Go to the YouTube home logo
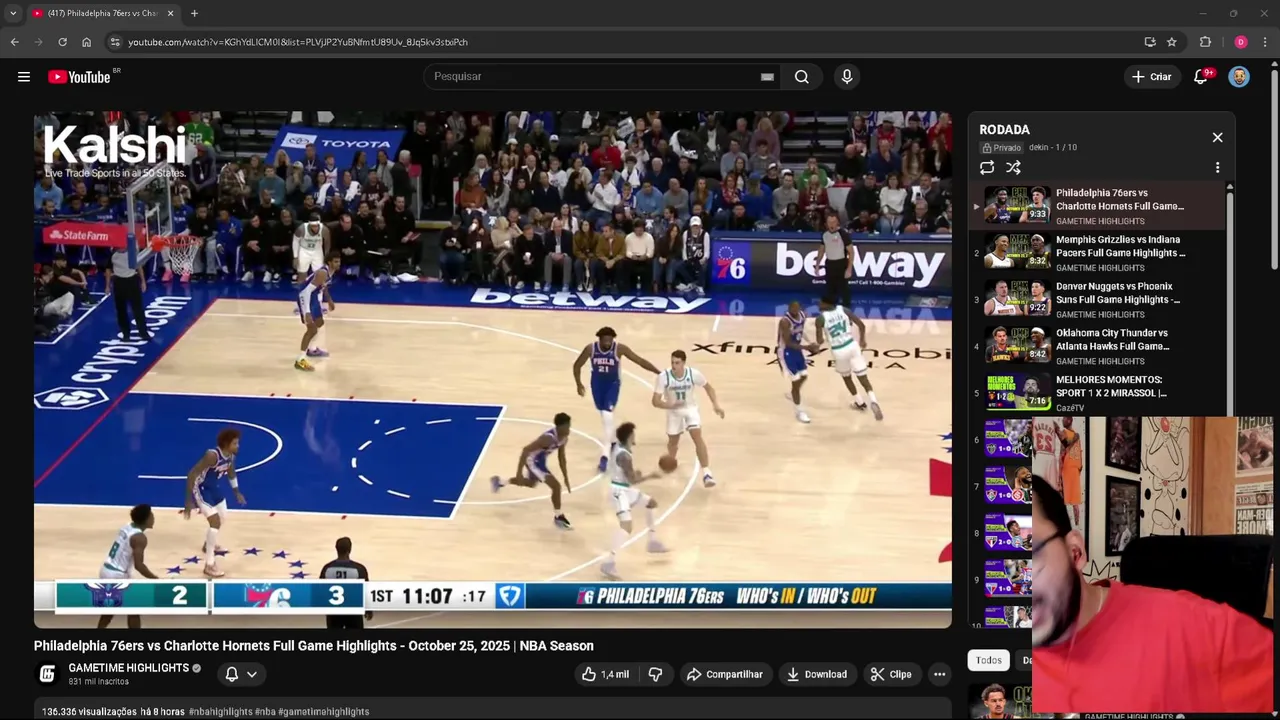Viewport: 1280px width, 720px height. (79, 77)
